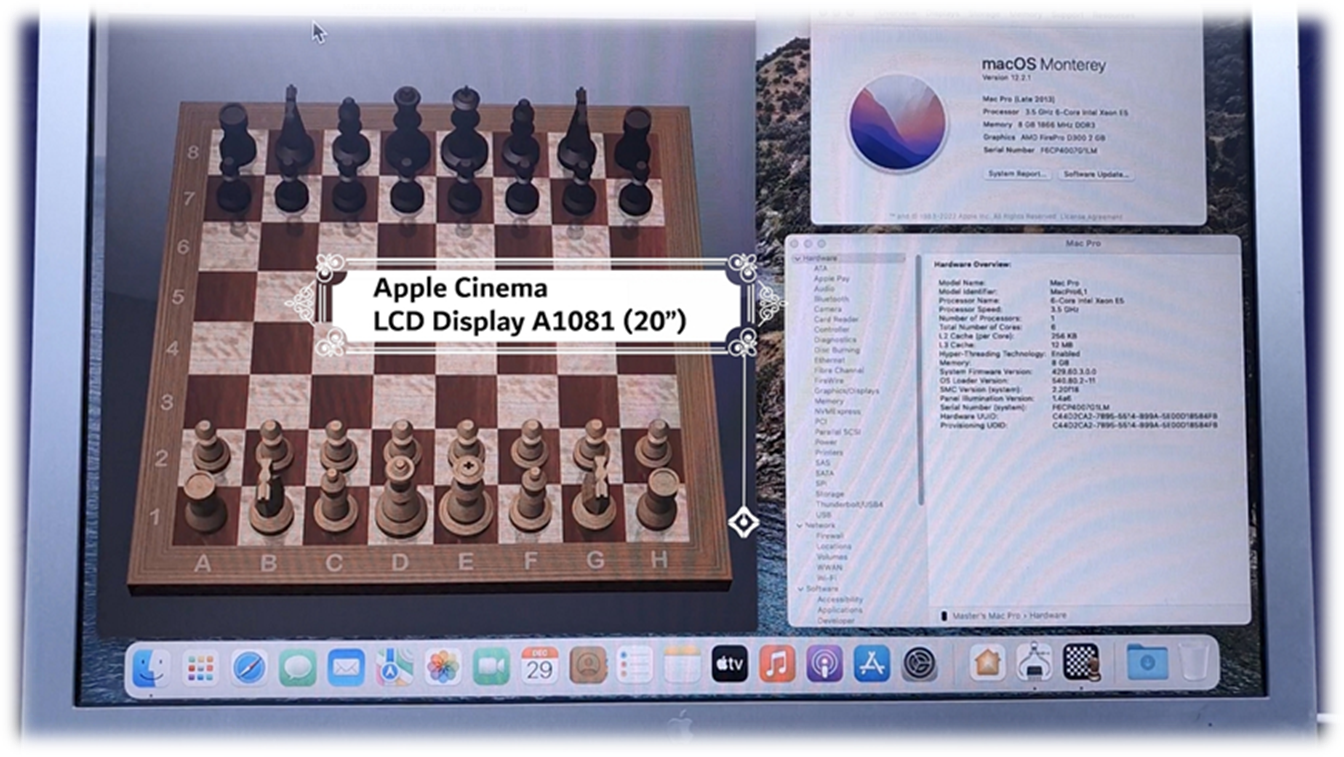Select Graphics/Displays in hardware list
Viewport: 1344px width, 757px height.
[x=846, y=391]
